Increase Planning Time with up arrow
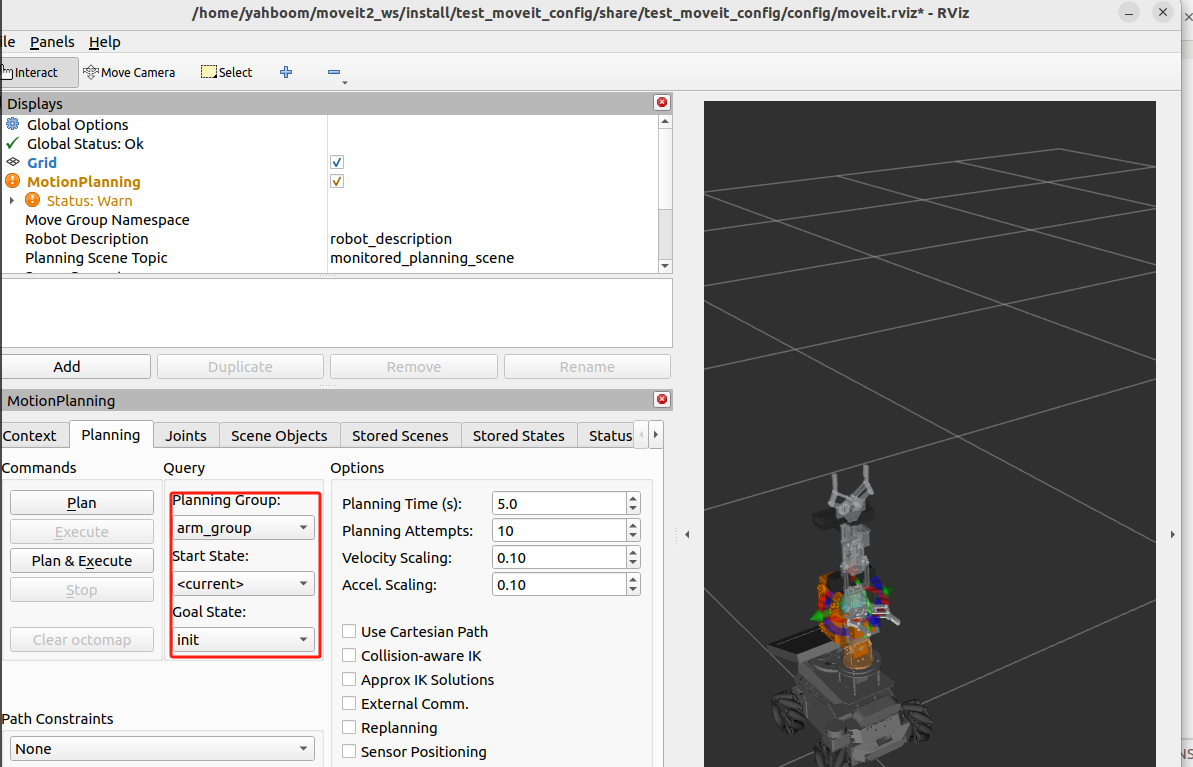Viewport: 1193px width, 767px height. (633, 498)
